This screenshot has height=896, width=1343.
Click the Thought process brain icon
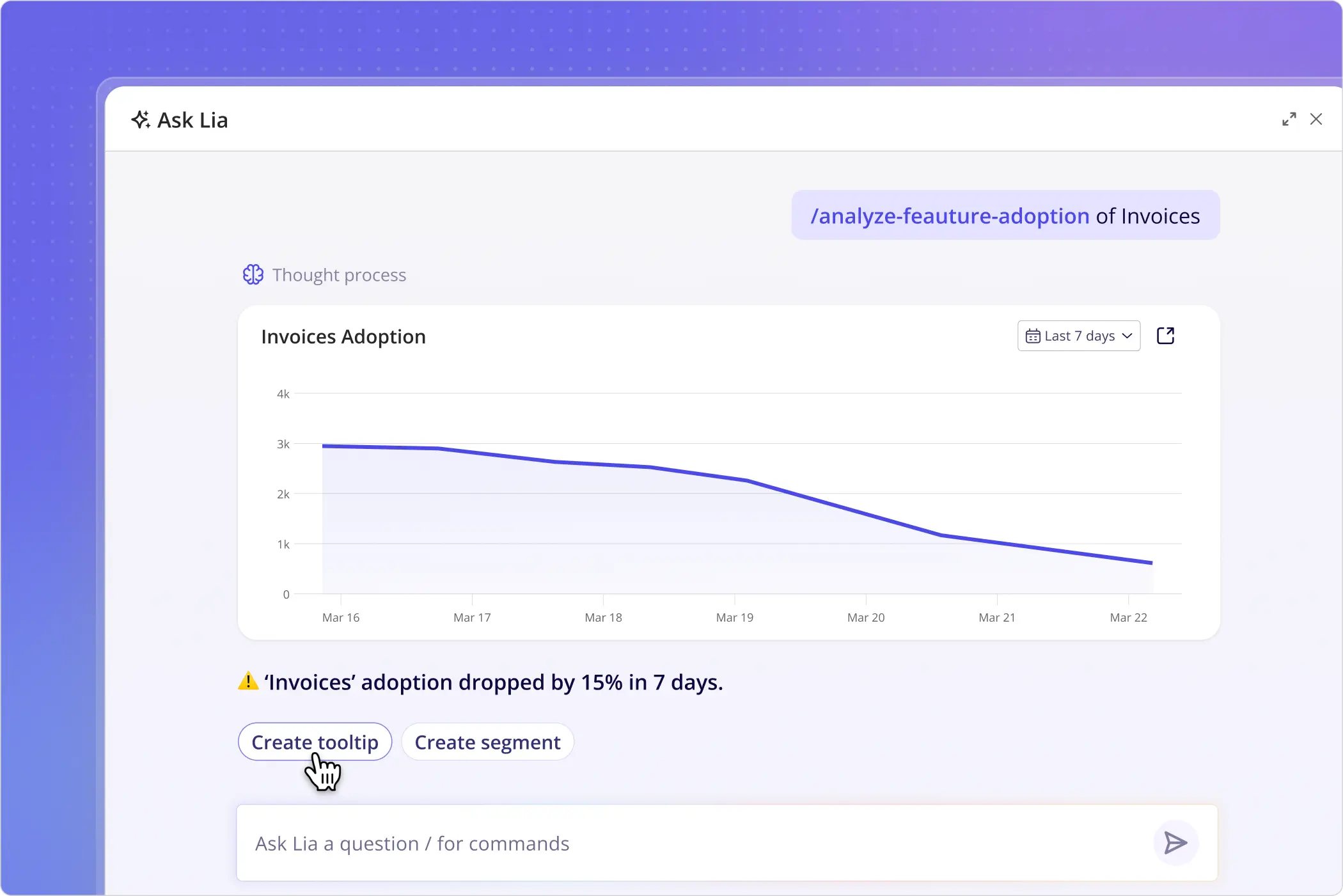[x=253, y=274]
